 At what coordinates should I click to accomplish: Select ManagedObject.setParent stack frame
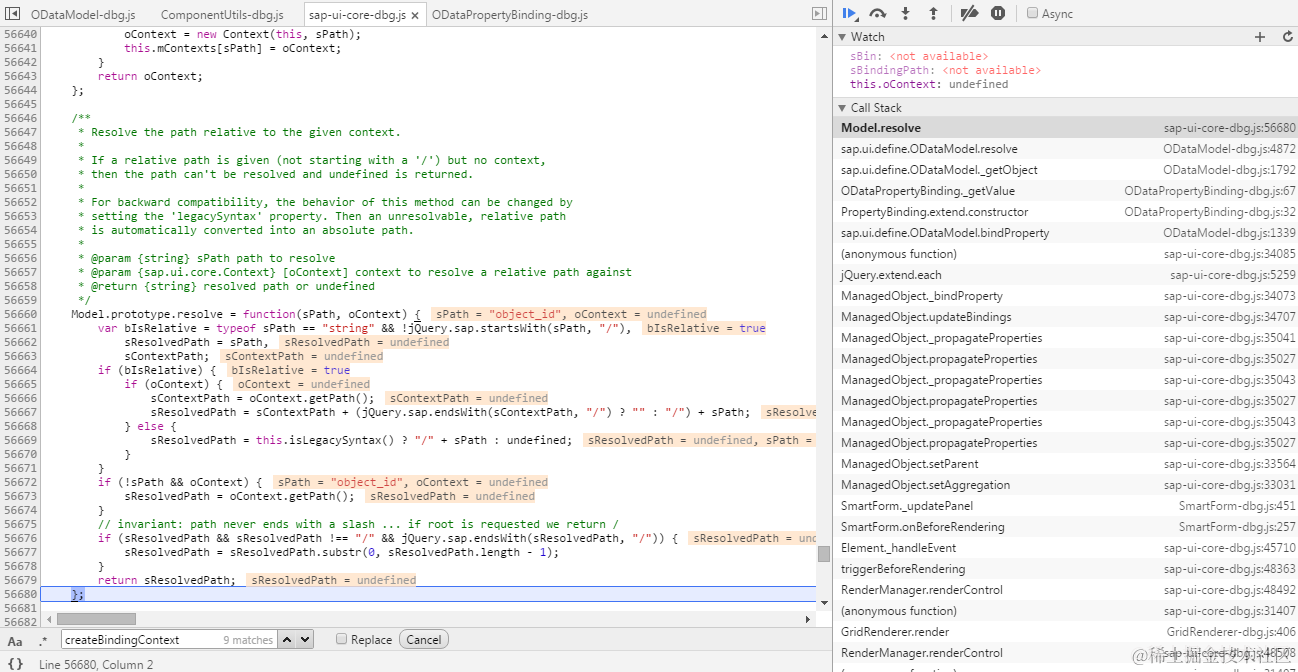pyautogui.click(x=1065, y=464)
